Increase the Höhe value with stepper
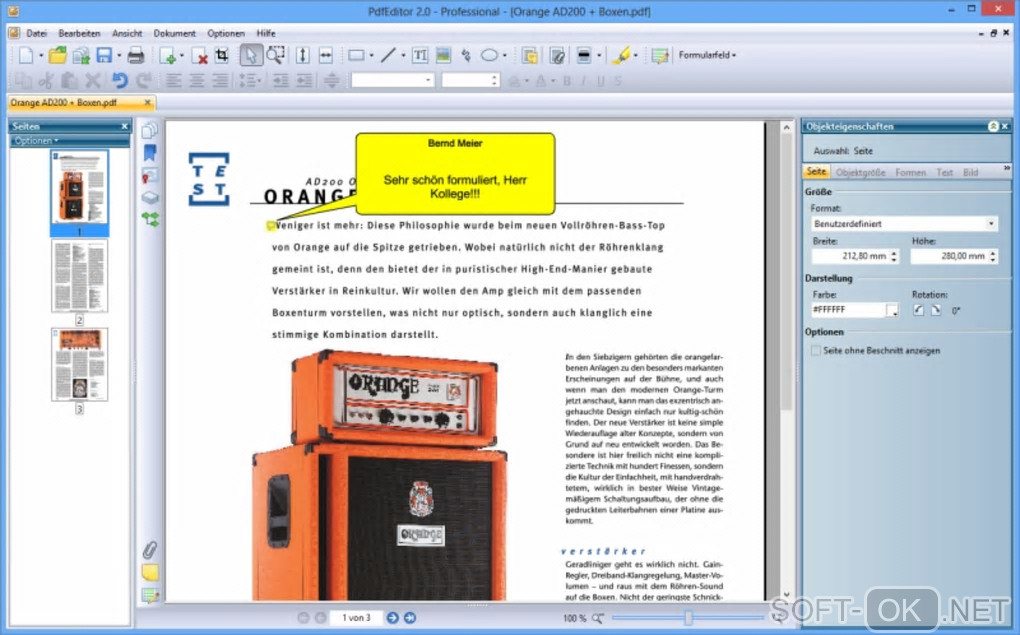 pyautogui.click(x=993, y=252)
